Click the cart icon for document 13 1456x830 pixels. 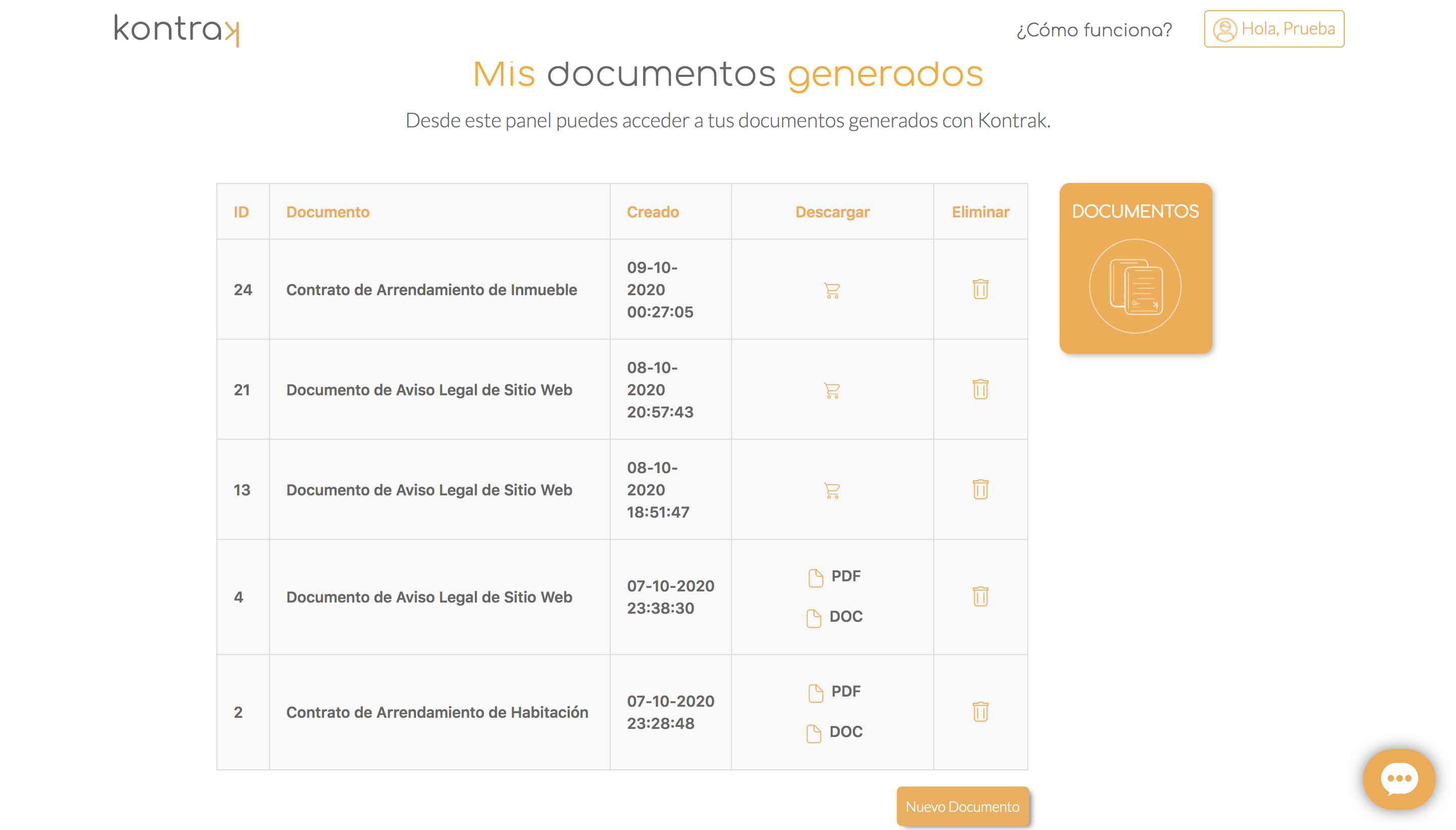(x=832, y=490)
